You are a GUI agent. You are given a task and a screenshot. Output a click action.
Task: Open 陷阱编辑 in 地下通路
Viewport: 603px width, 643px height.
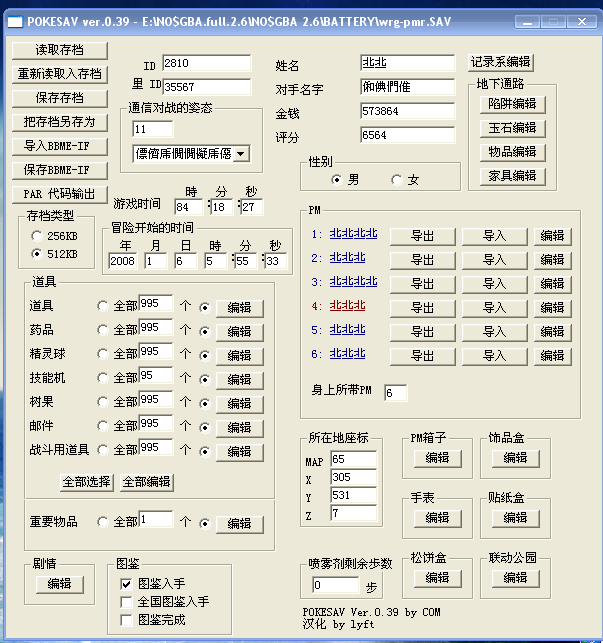[x=513, y=104]
